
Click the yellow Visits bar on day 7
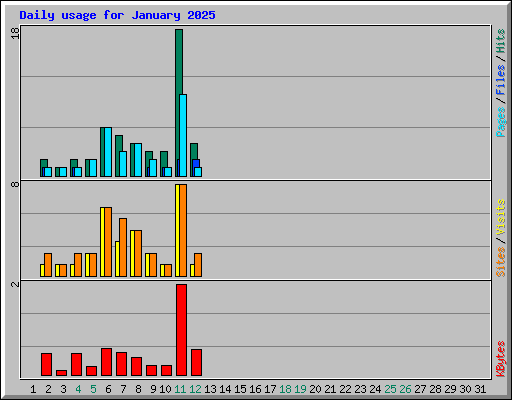[x=117, y=259]
